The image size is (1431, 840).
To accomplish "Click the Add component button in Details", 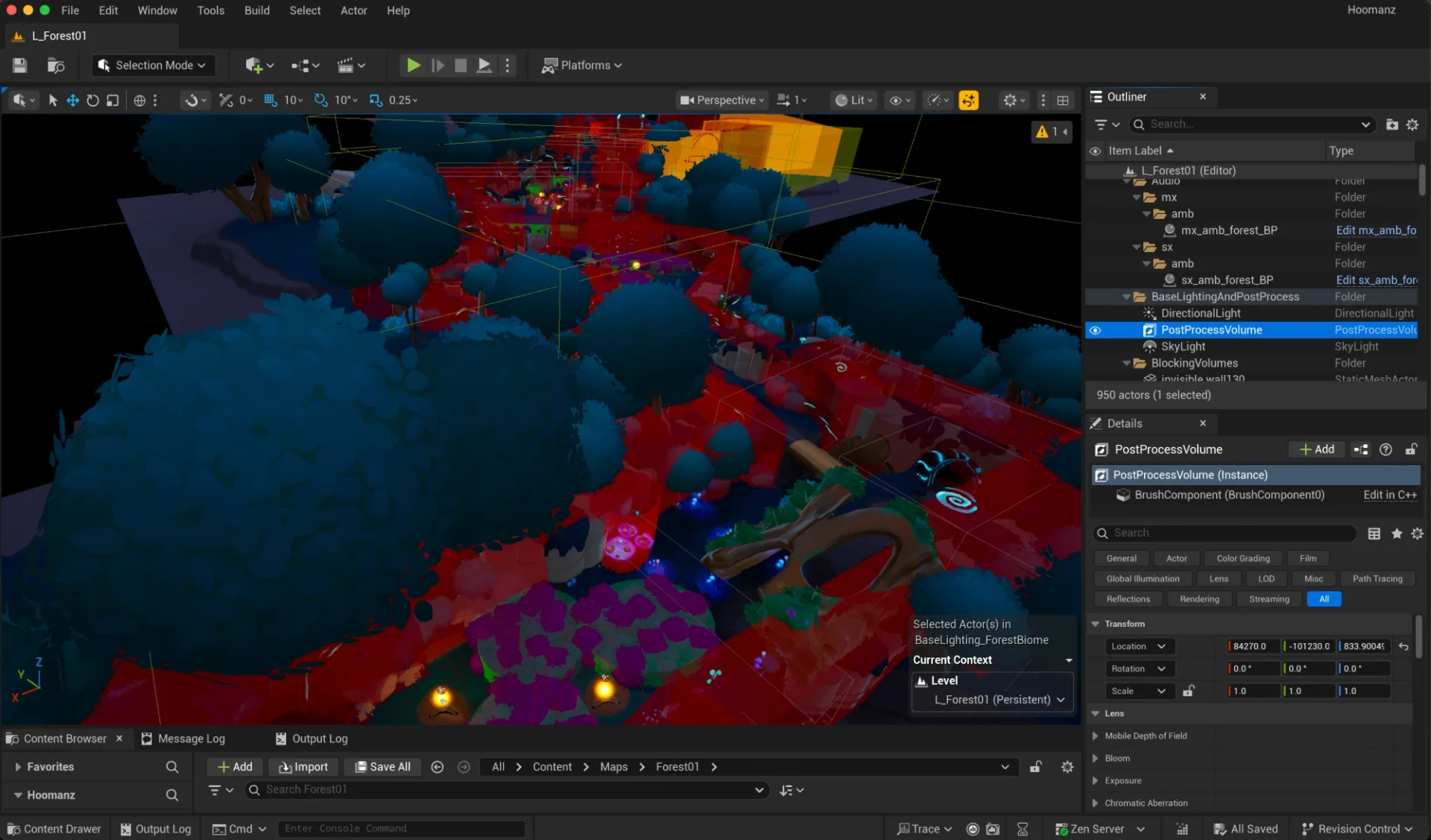I will (x=1316, y=449).
